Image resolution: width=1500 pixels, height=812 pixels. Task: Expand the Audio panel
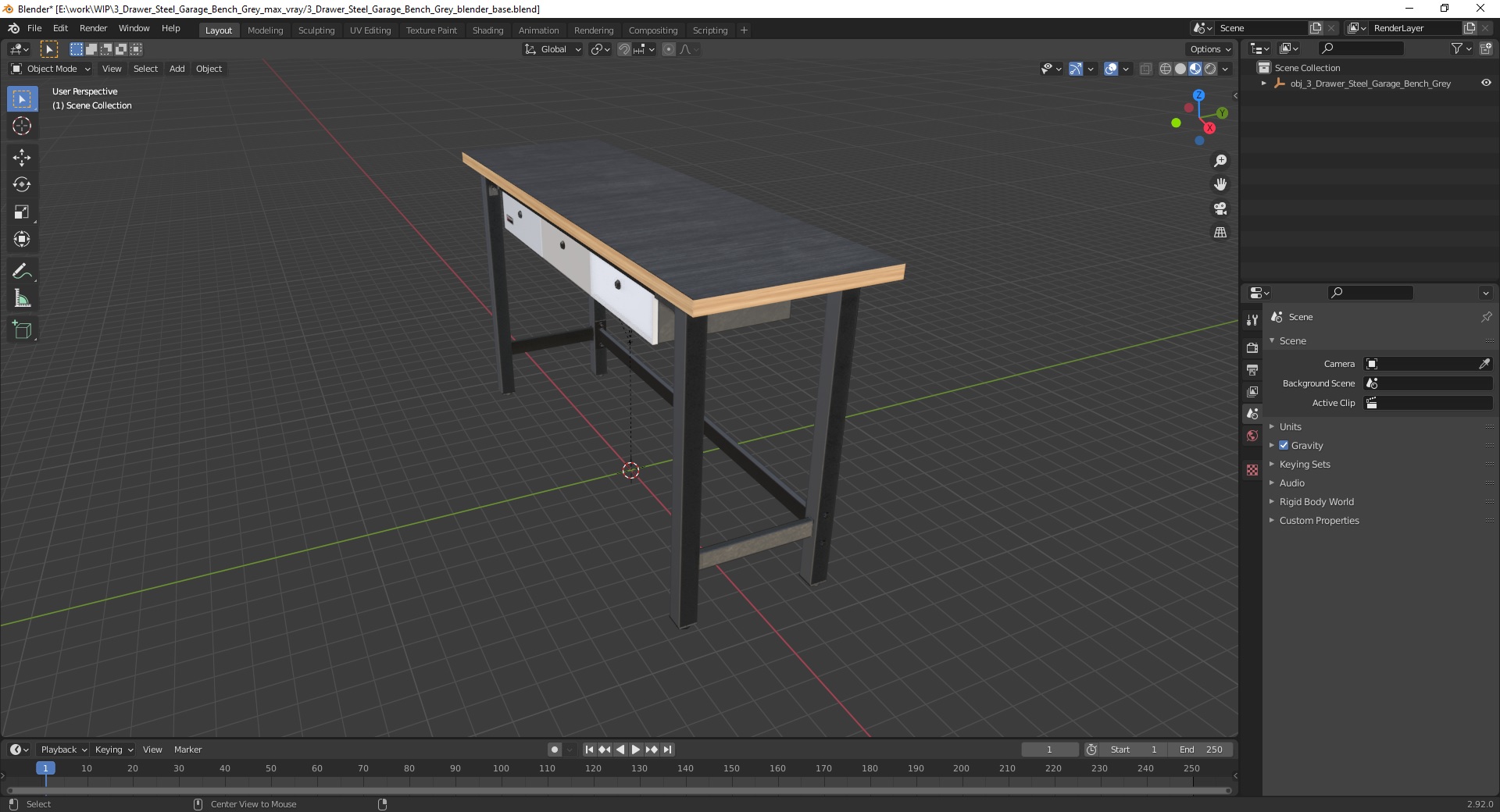coord(1291,483)
